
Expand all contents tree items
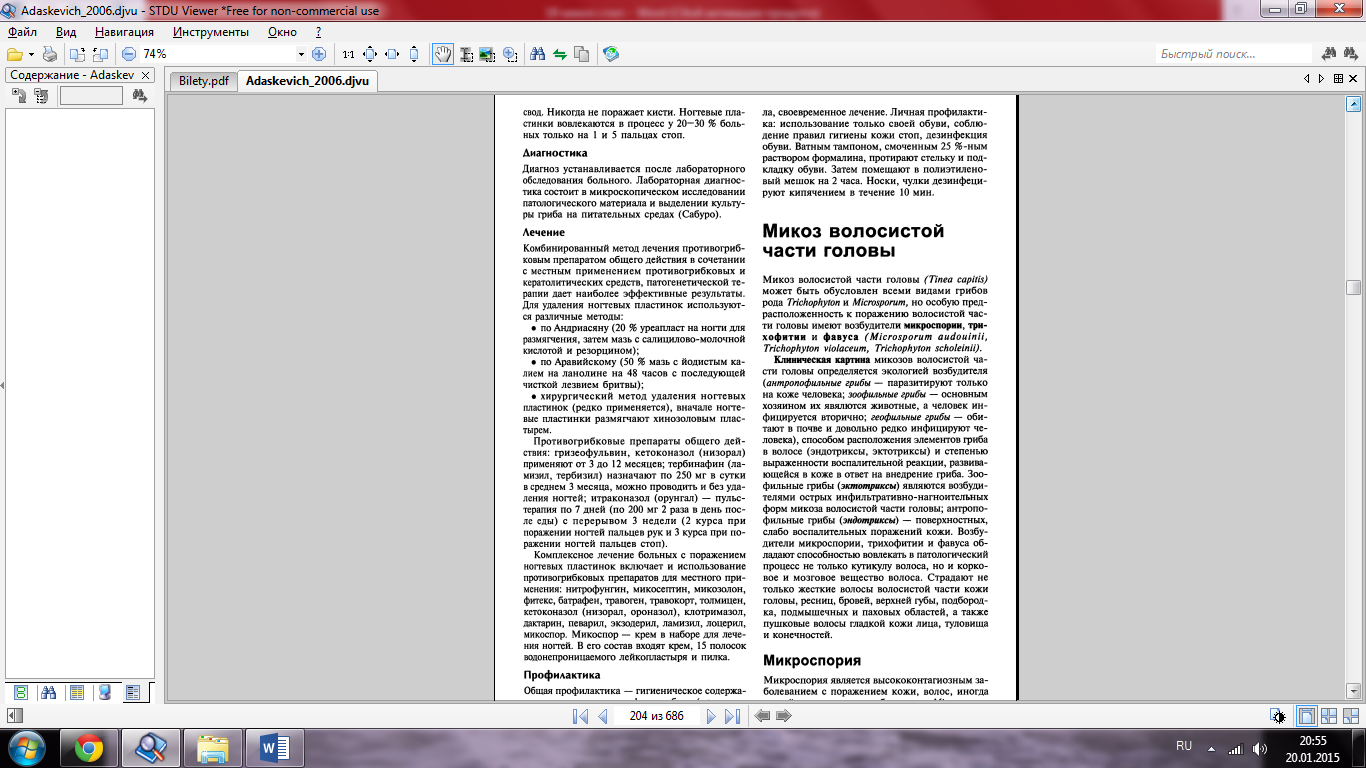(x=19, y=96)
